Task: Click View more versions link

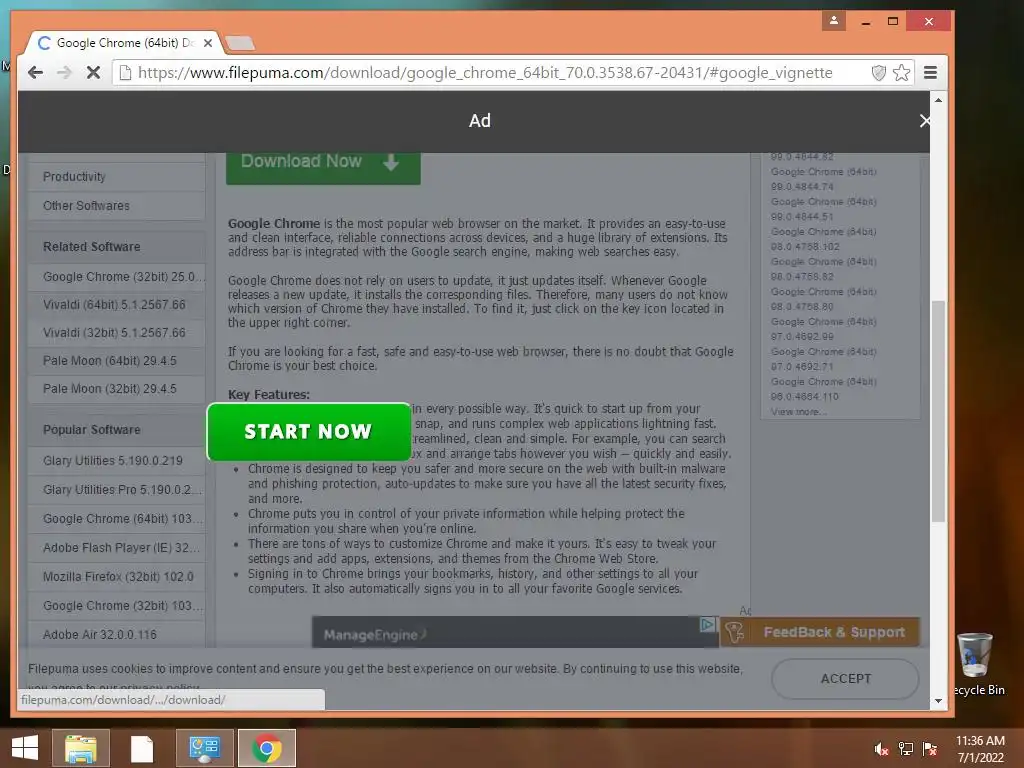Action: 798,412
